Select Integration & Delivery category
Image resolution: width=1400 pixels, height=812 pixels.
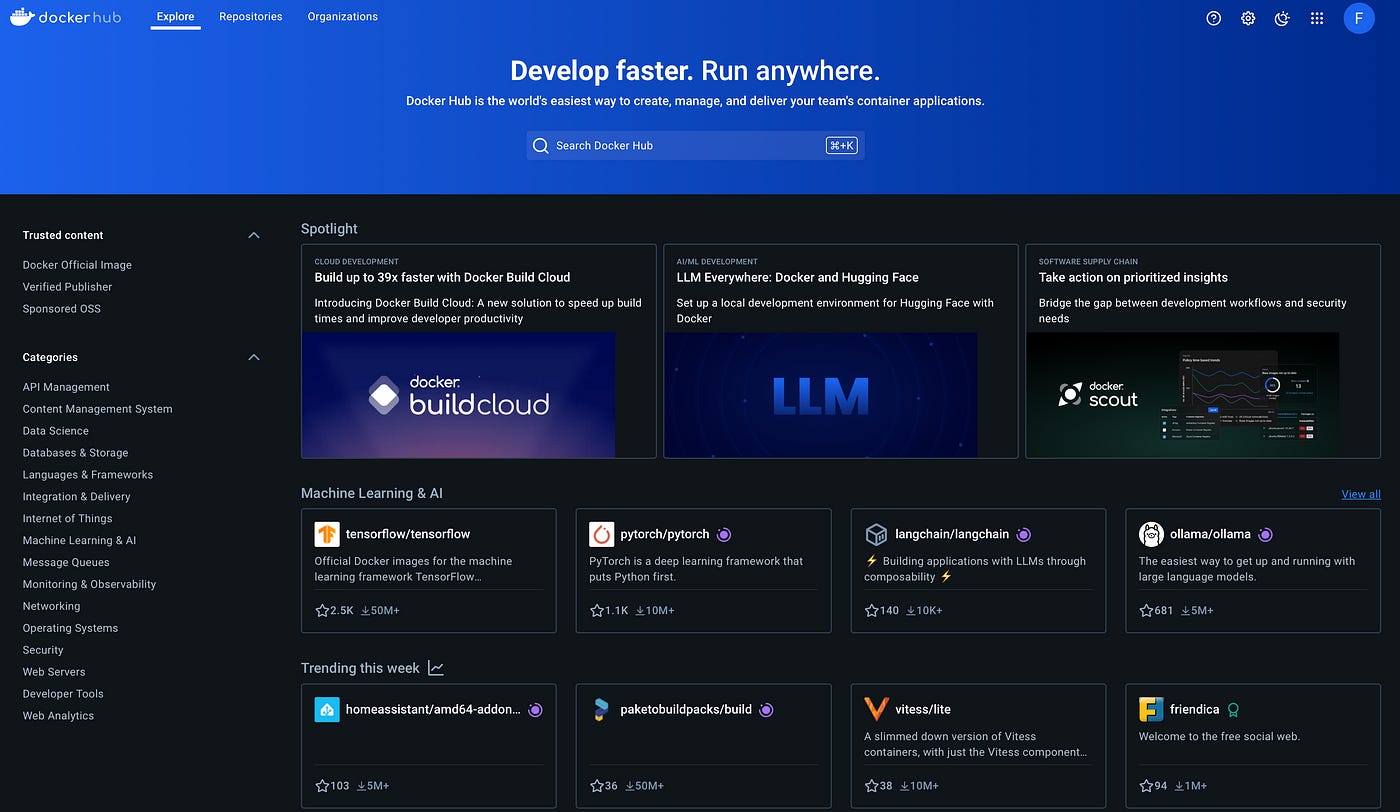point(77,497)
